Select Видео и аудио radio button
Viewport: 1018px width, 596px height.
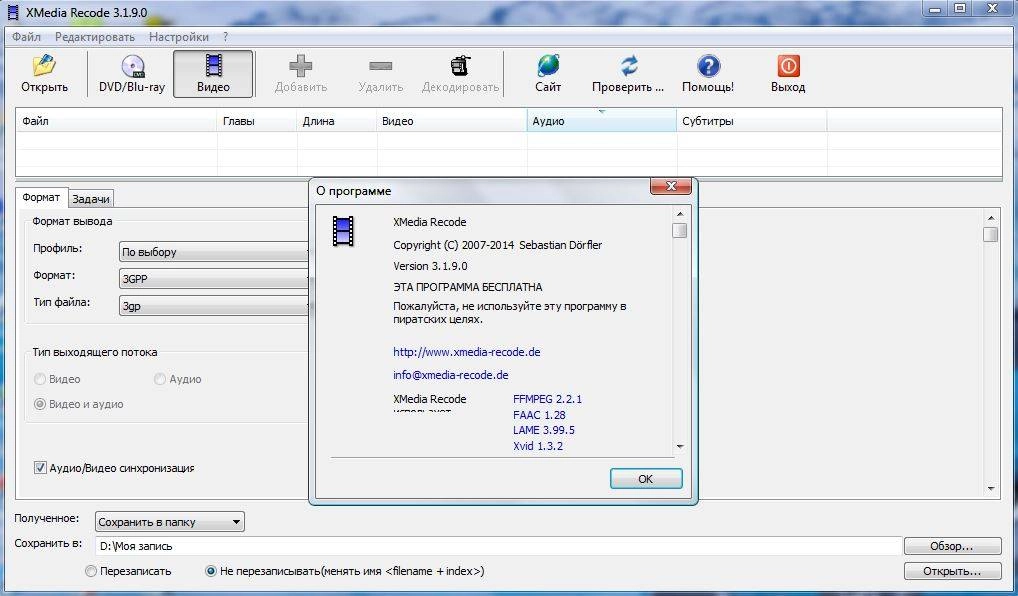[40, 404]
